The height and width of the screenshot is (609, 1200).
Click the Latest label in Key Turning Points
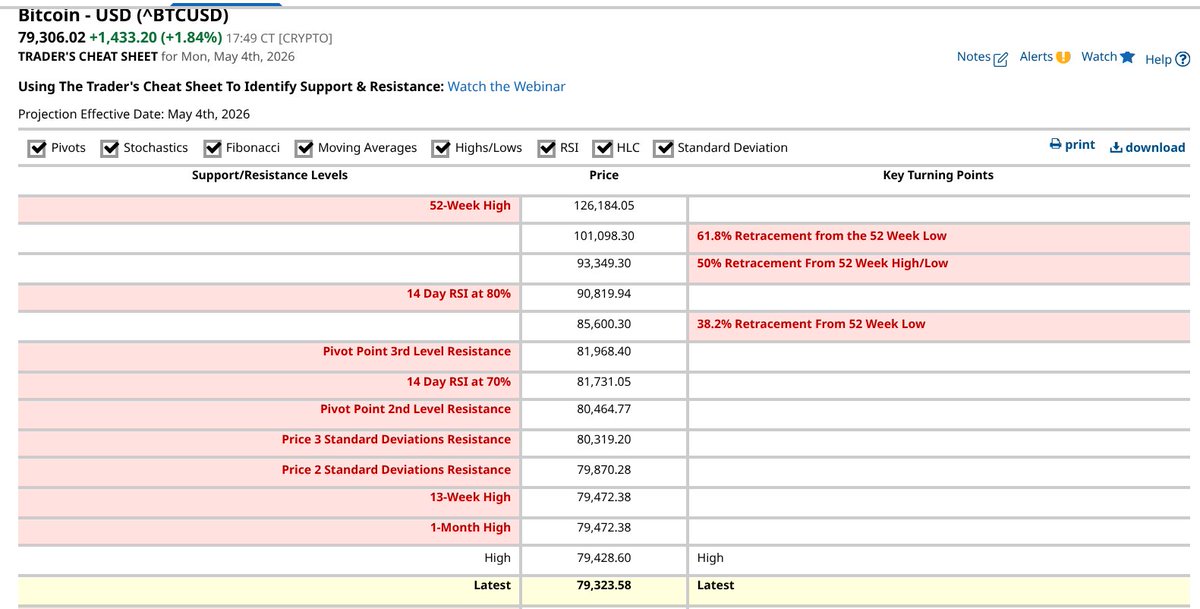[x=715, y=585]
